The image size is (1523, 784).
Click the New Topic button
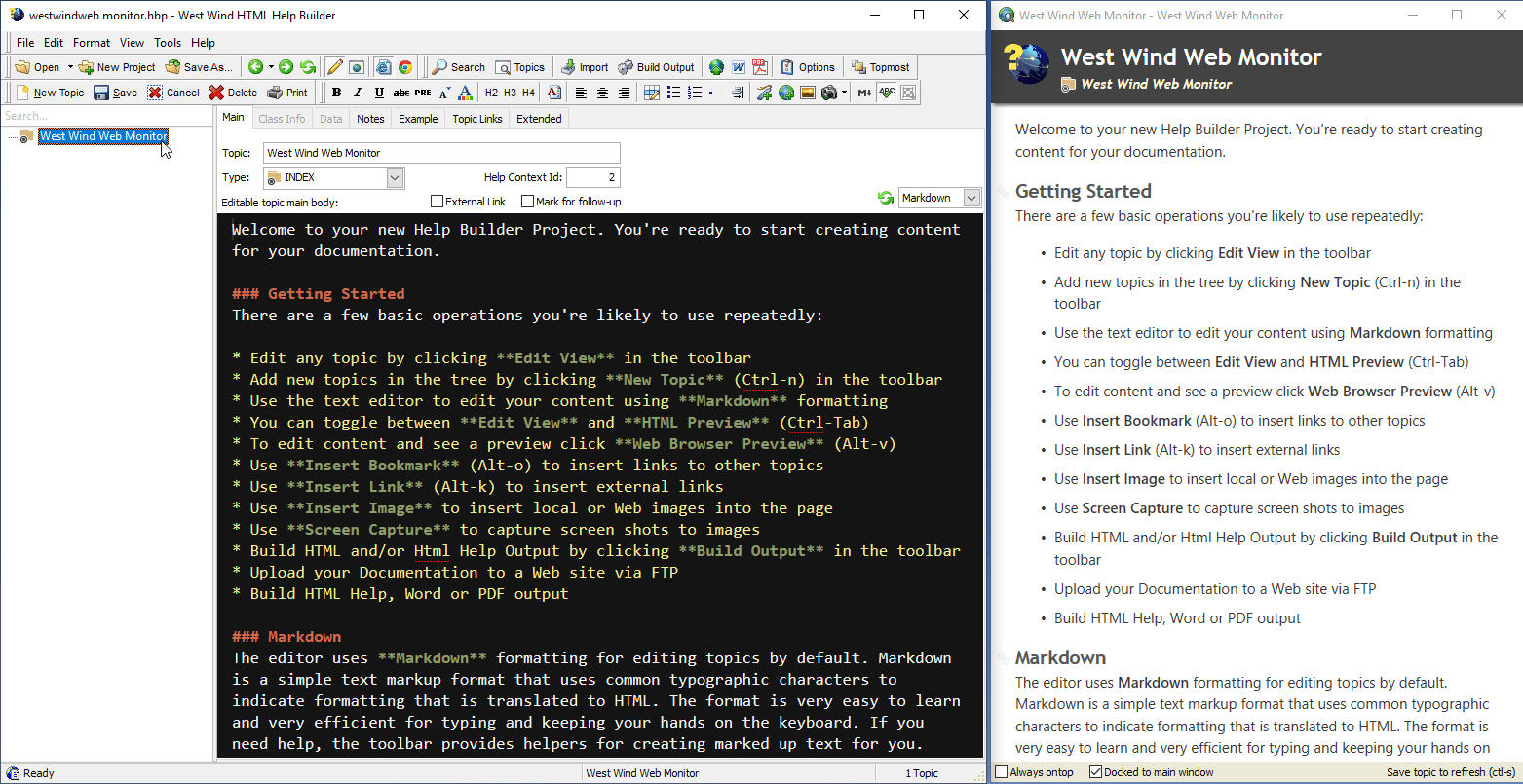51,93
